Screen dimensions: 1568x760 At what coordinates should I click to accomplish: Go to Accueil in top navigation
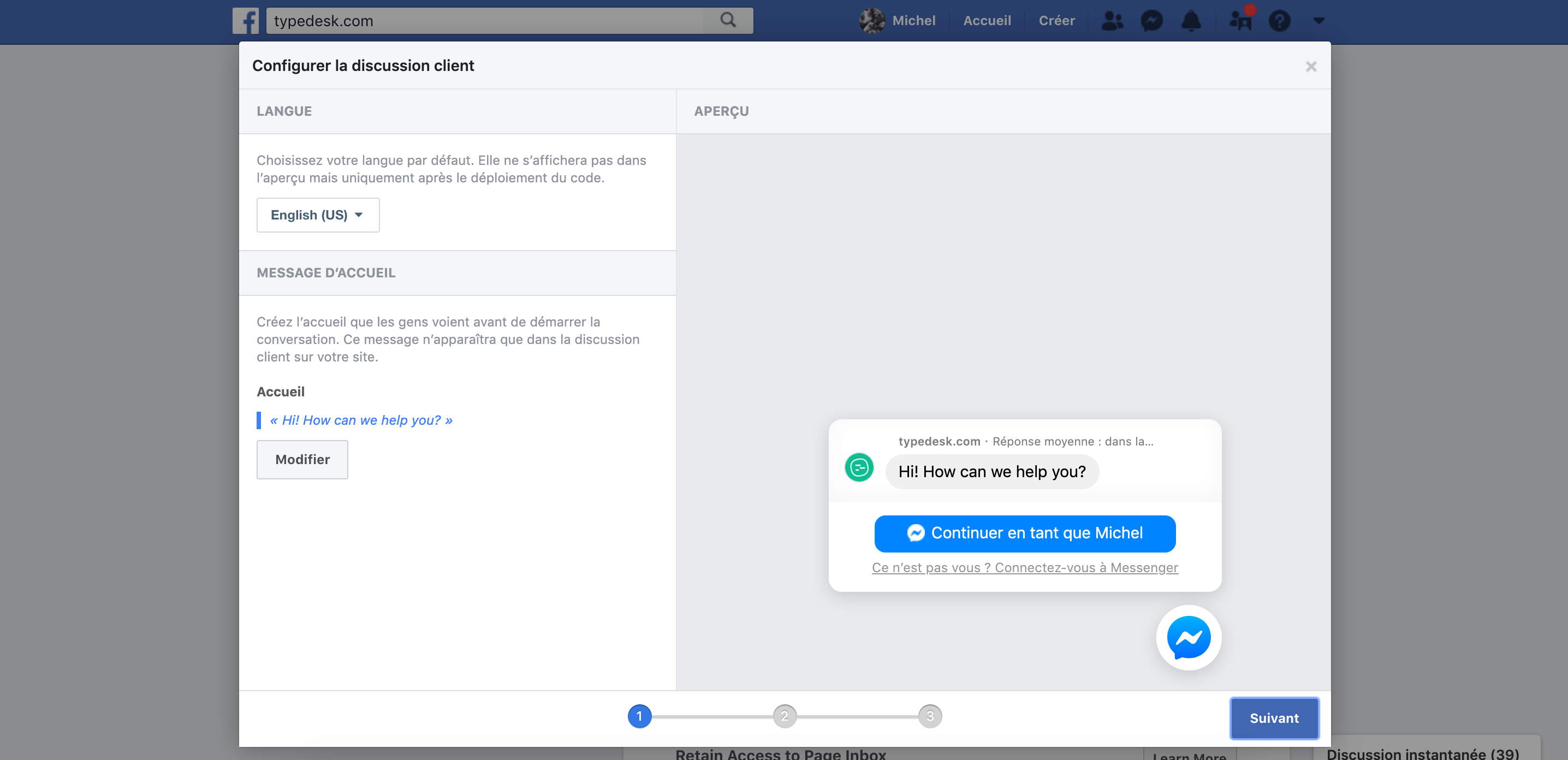pos(987,21)
